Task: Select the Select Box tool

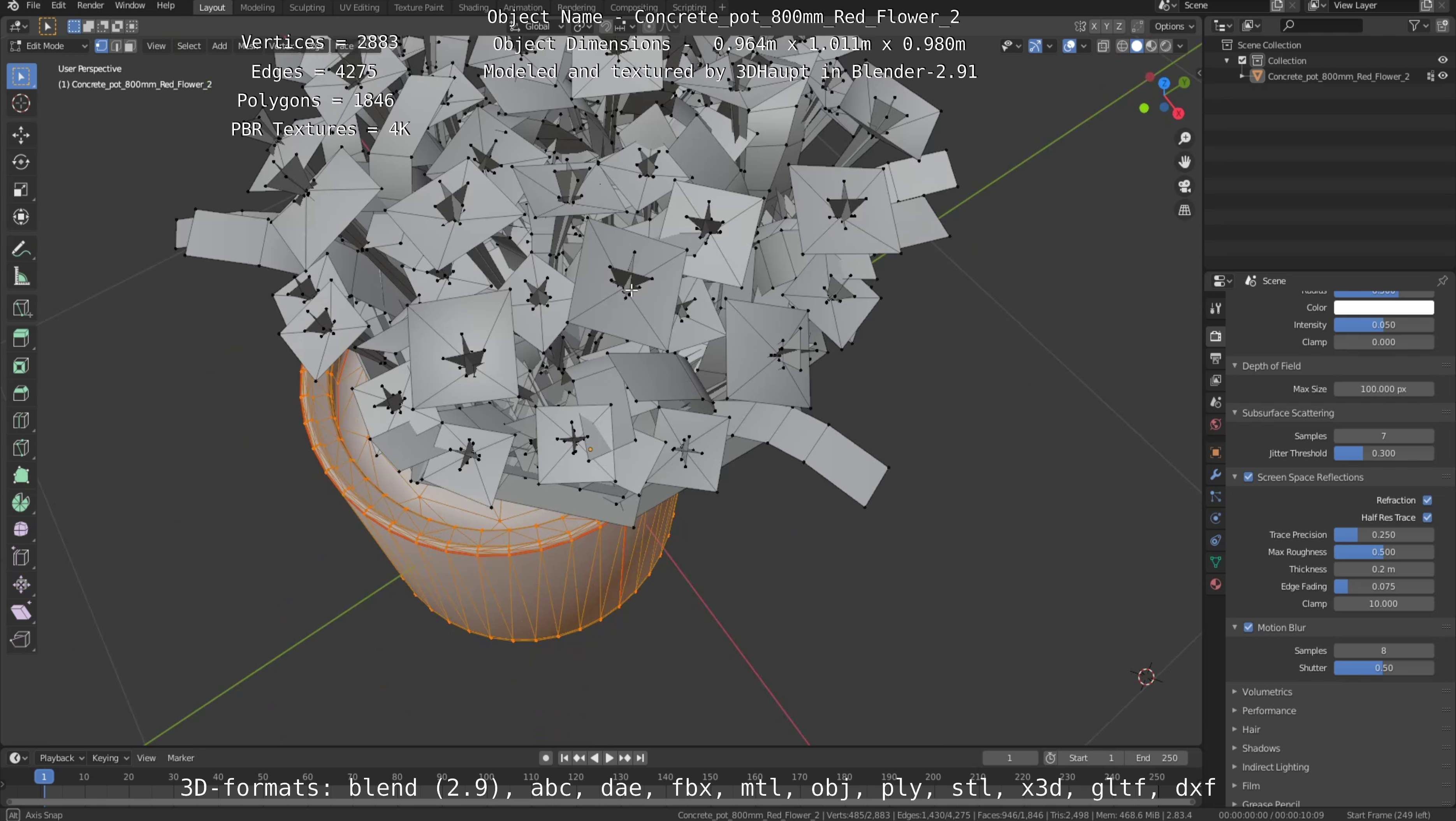Action: (x=21, y=76)
